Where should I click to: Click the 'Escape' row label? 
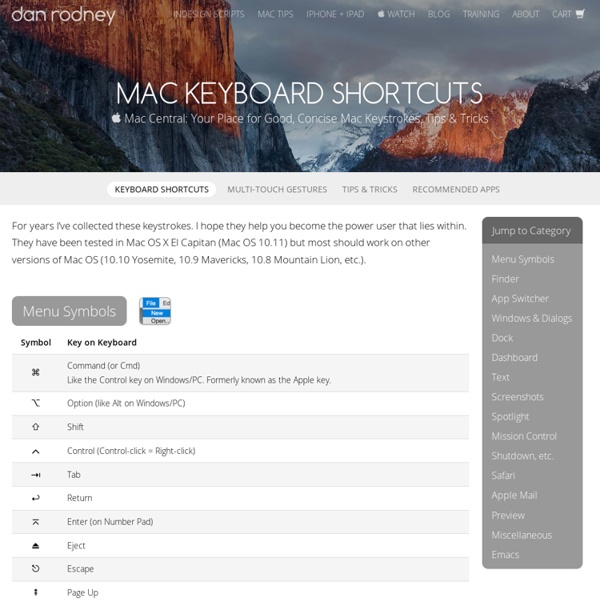80,569
